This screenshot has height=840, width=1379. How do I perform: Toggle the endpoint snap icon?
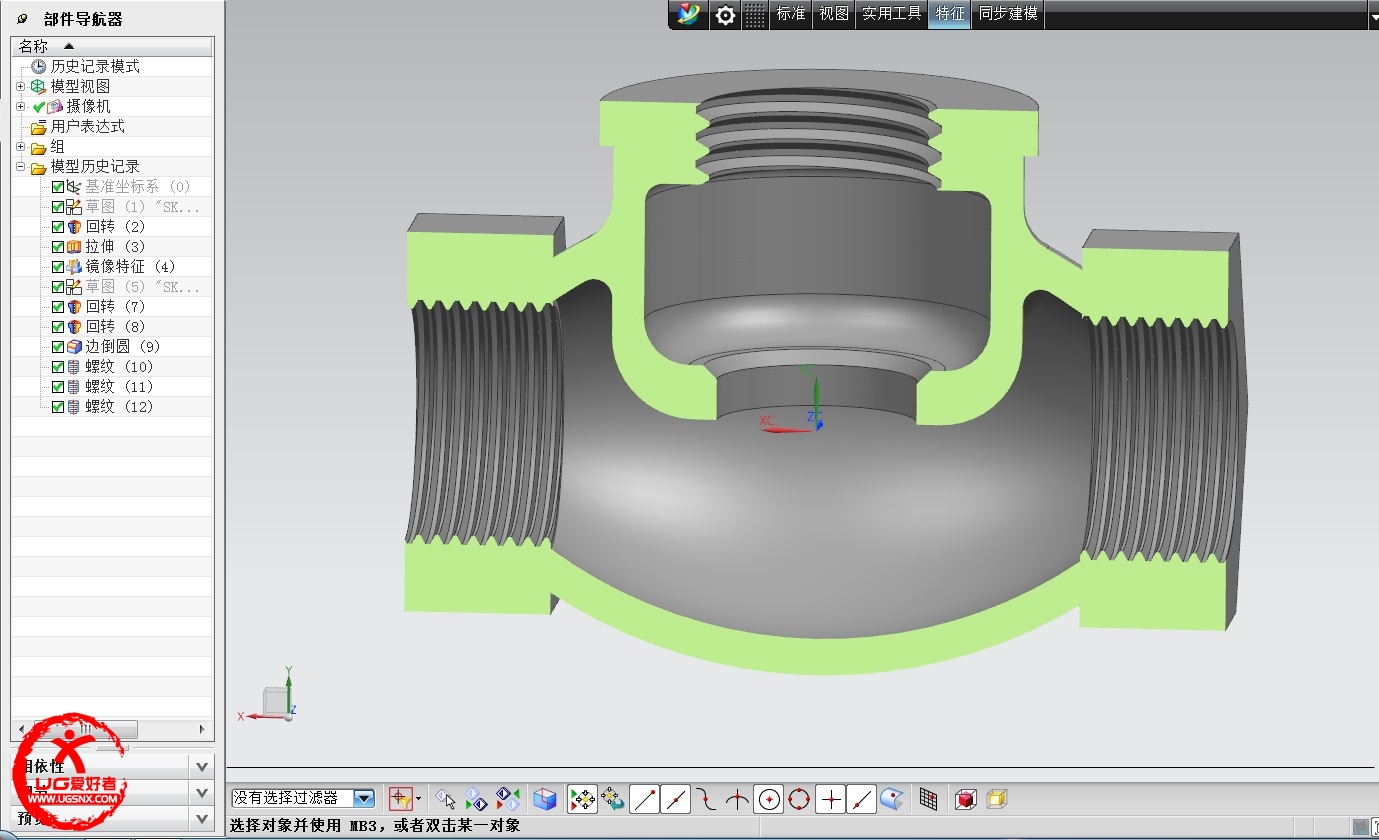(644, 799)
